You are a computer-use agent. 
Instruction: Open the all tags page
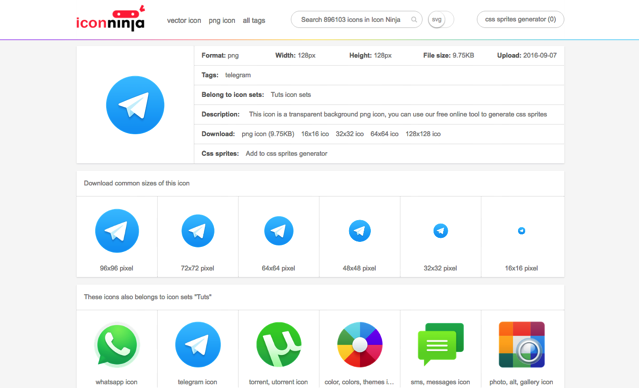(x=254, y=20)
